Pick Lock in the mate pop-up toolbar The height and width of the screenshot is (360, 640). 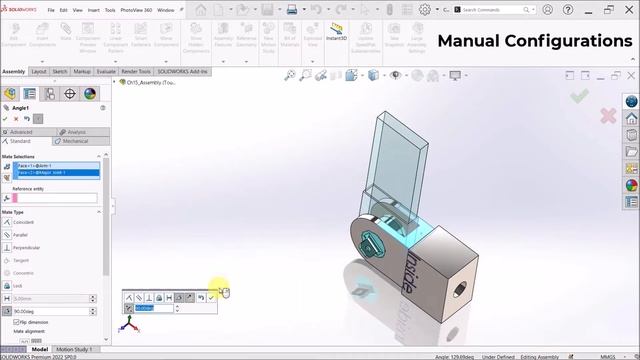tap(159, 298)
